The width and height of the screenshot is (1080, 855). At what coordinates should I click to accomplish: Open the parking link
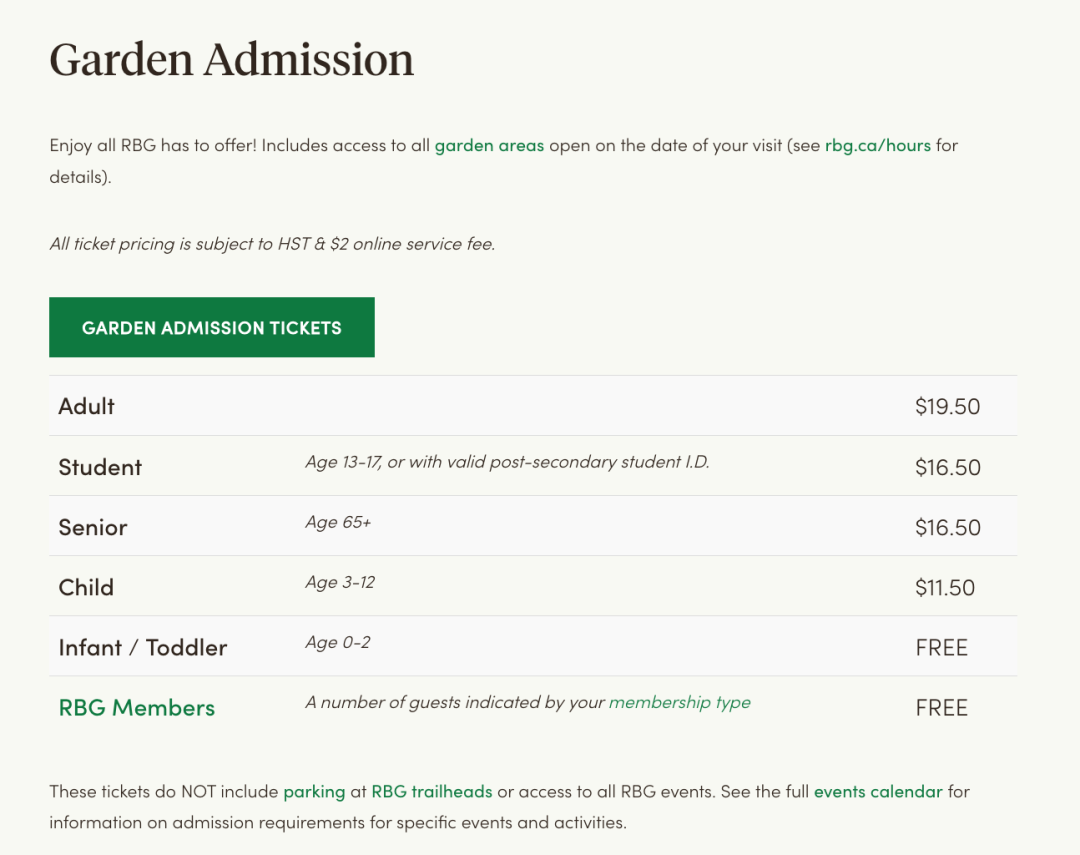[314, 792]
